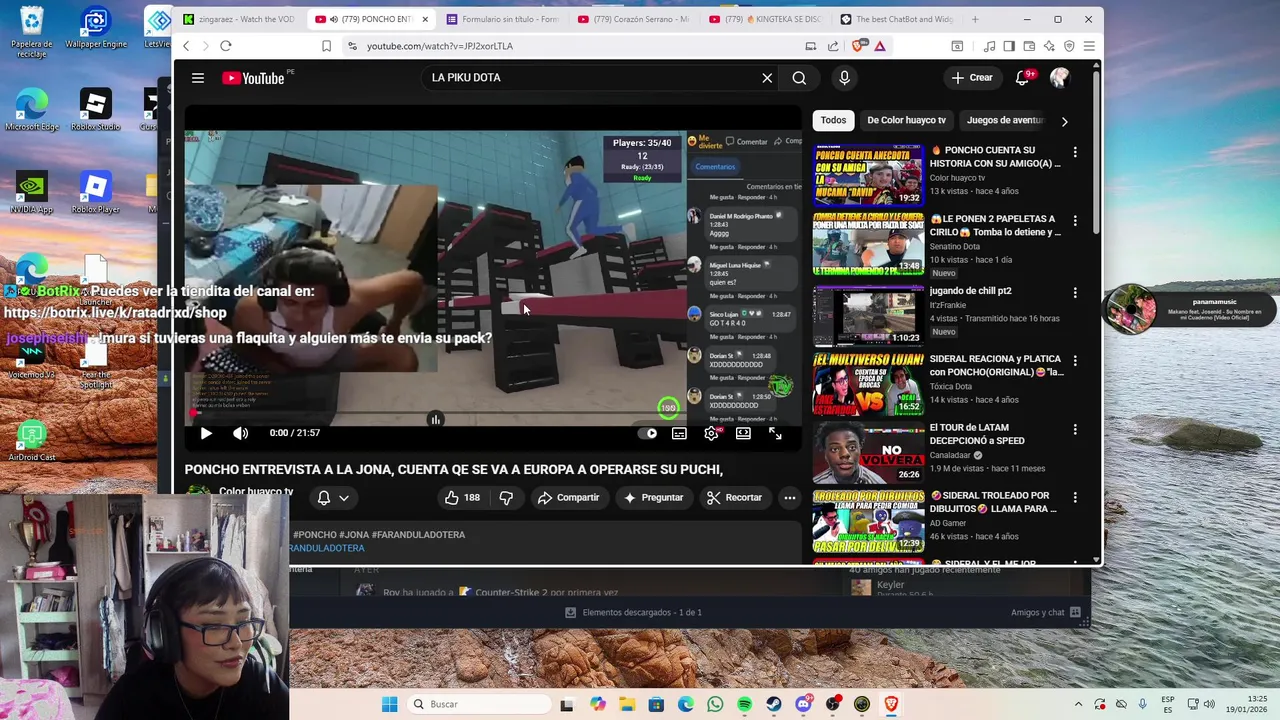The height and width of the screenshot is (720, 1280).
Task: Open Steam from the taskbar
Action: pos(774,704)
